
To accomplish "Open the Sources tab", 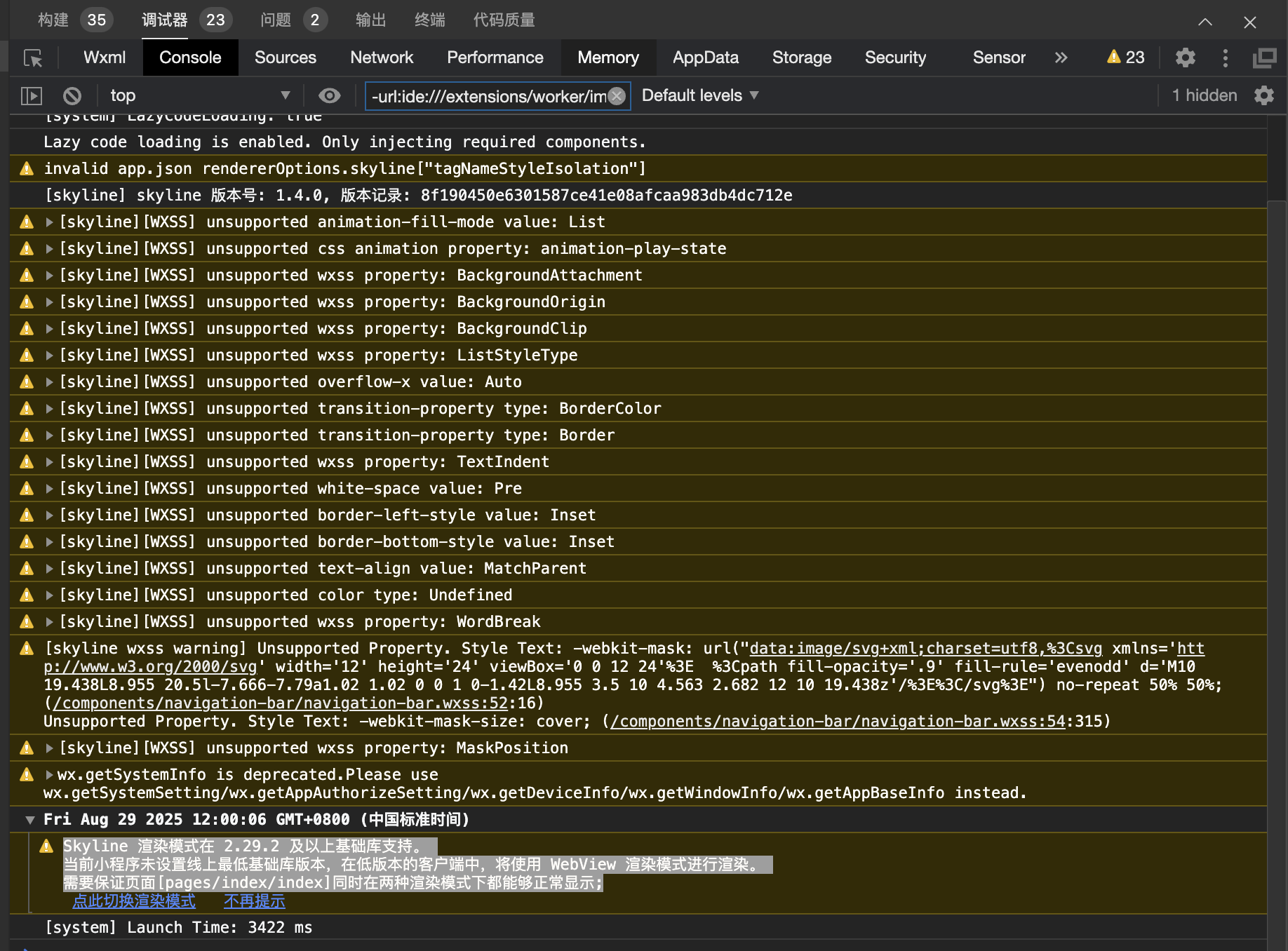I will click(286, 58).
